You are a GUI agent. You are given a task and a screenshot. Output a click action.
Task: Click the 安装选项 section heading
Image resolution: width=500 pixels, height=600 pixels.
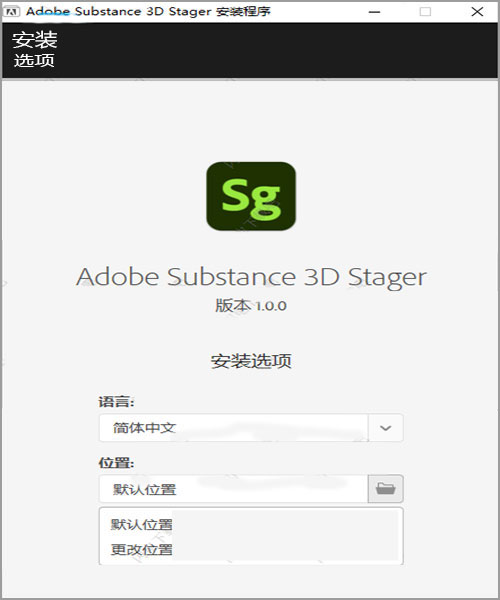click(251, 361)
